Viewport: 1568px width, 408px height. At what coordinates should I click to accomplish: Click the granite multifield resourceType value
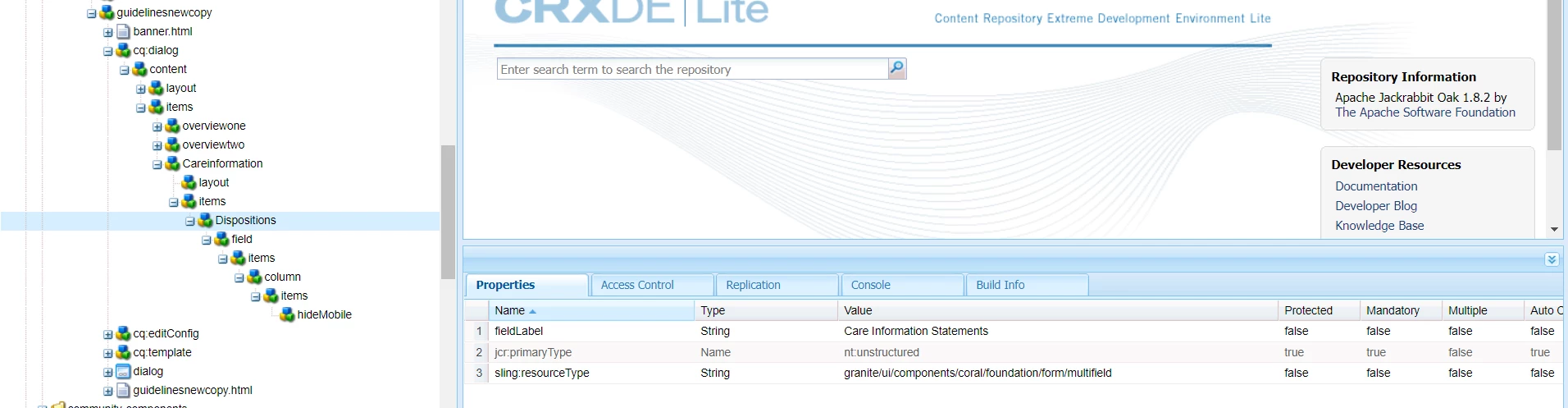(978, 373)
